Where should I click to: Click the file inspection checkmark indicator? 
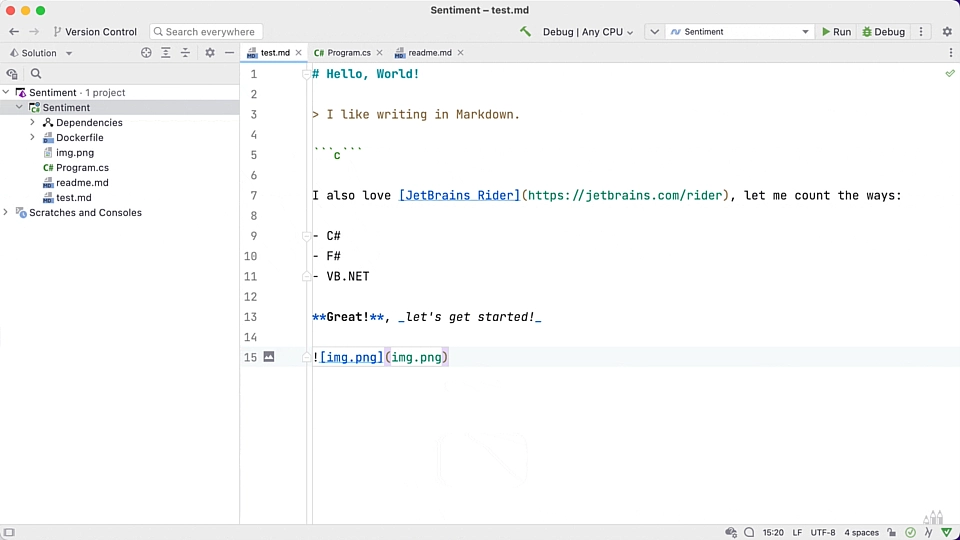coord(950,73)
